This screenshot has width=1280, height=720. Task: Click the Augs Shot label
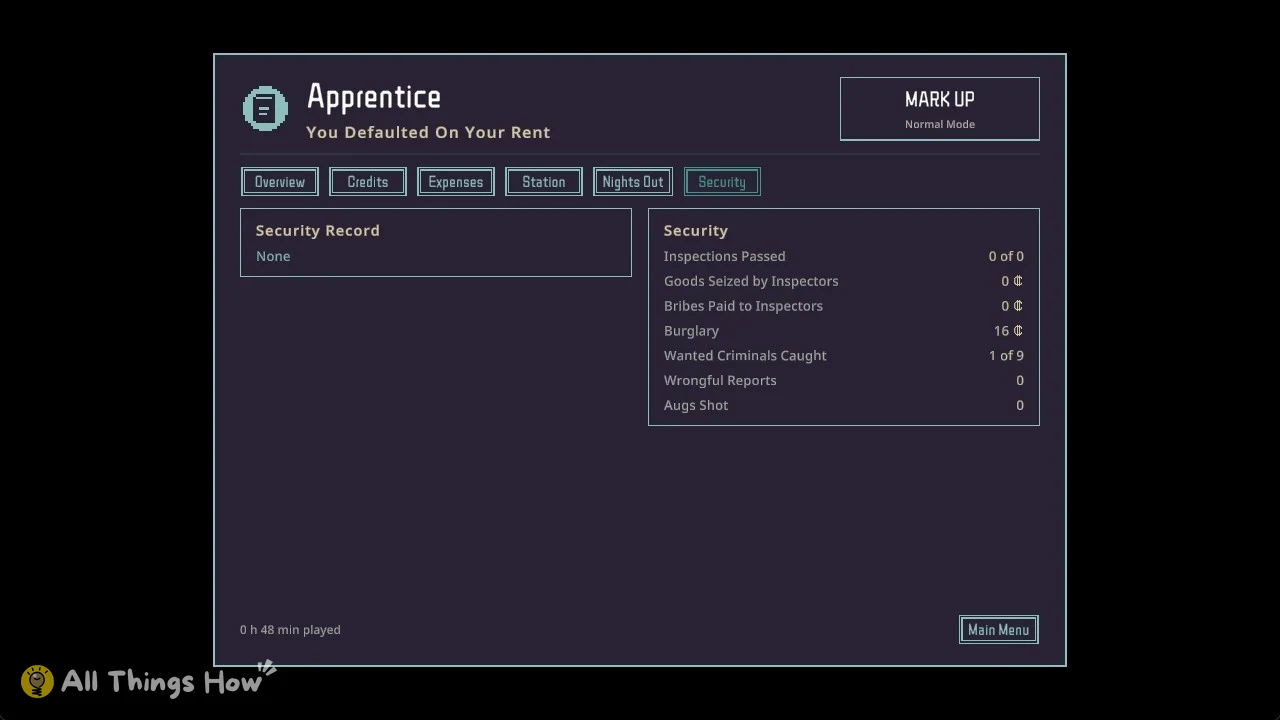tap(696, 405)
